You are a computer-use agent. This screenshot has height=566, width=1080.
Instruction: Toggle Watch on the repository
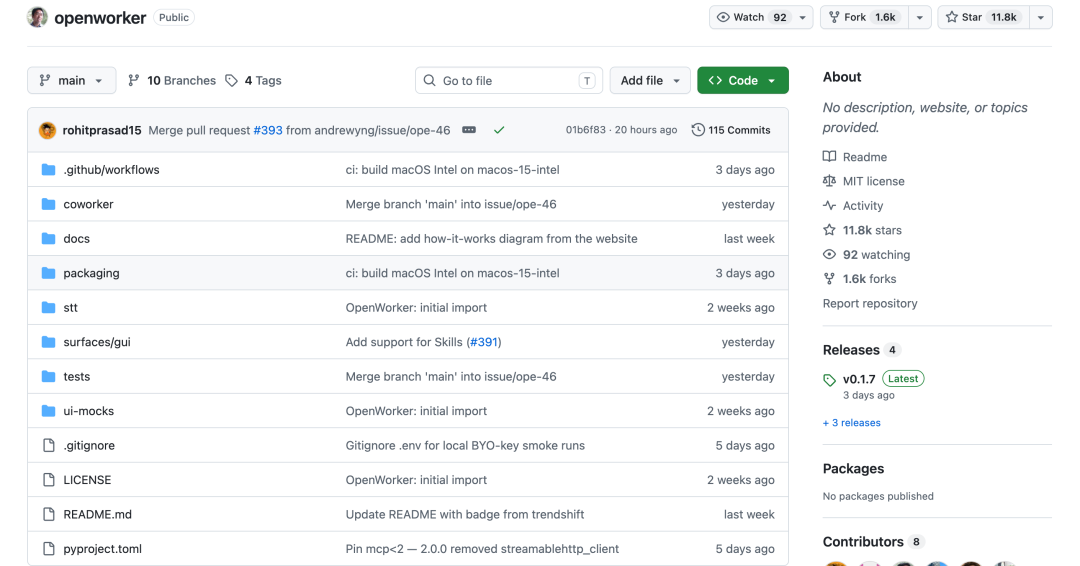[752, 17]
